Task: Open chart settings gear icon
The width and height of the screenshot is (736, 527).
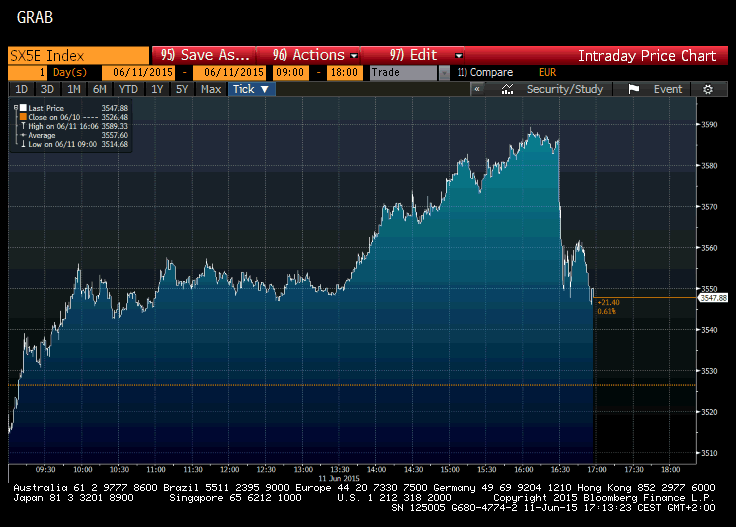Action: tap(708, 89)
